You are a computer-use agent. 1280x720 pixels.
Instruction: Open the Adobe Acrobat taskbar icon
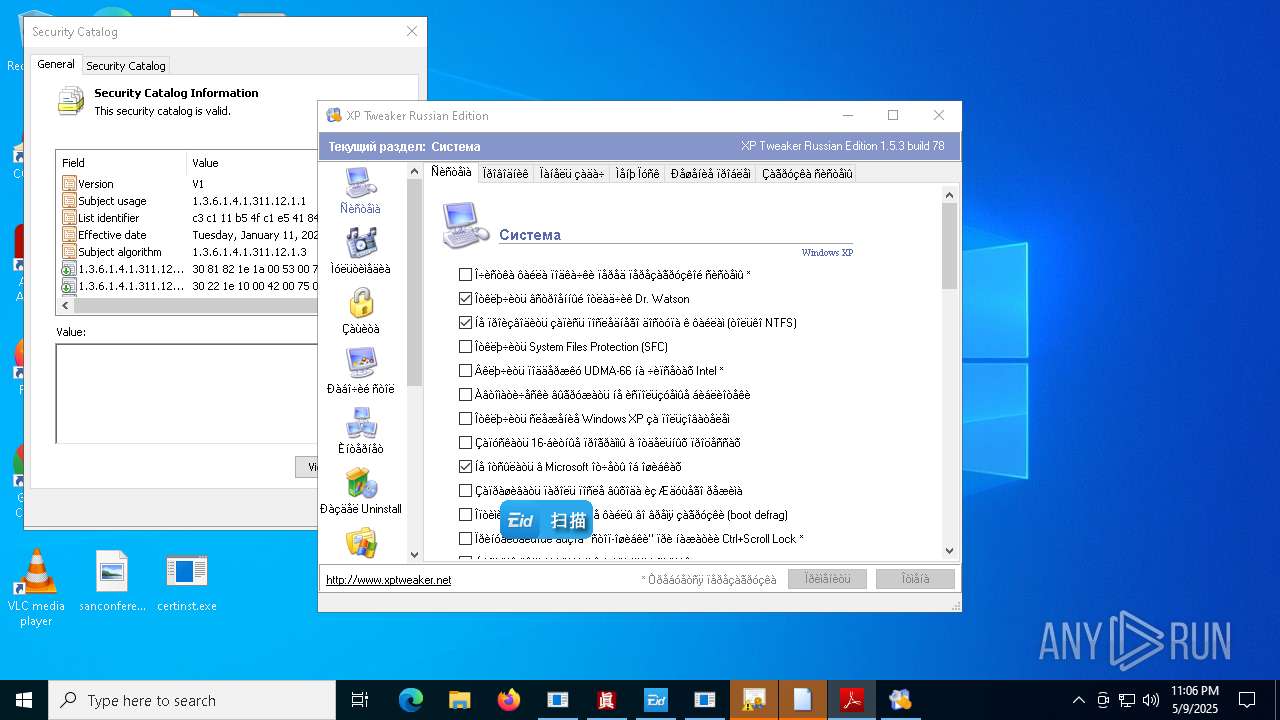pos(851,700)
